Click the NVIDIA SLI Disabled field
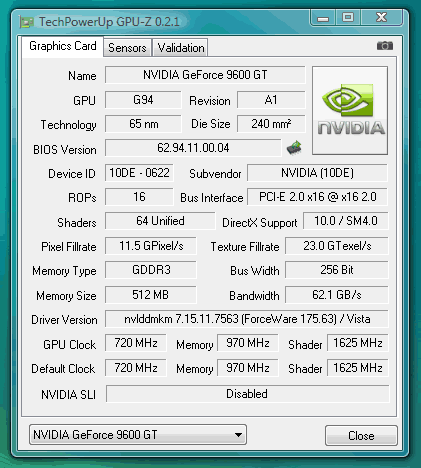The image size is (421, 468). [247, 394]
